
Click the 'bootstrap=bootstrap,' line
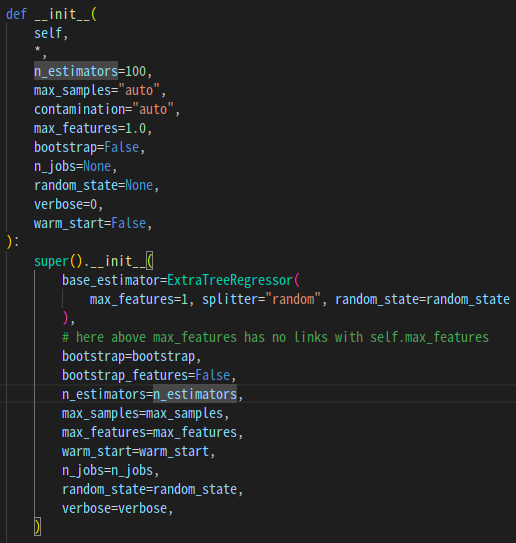132,356
